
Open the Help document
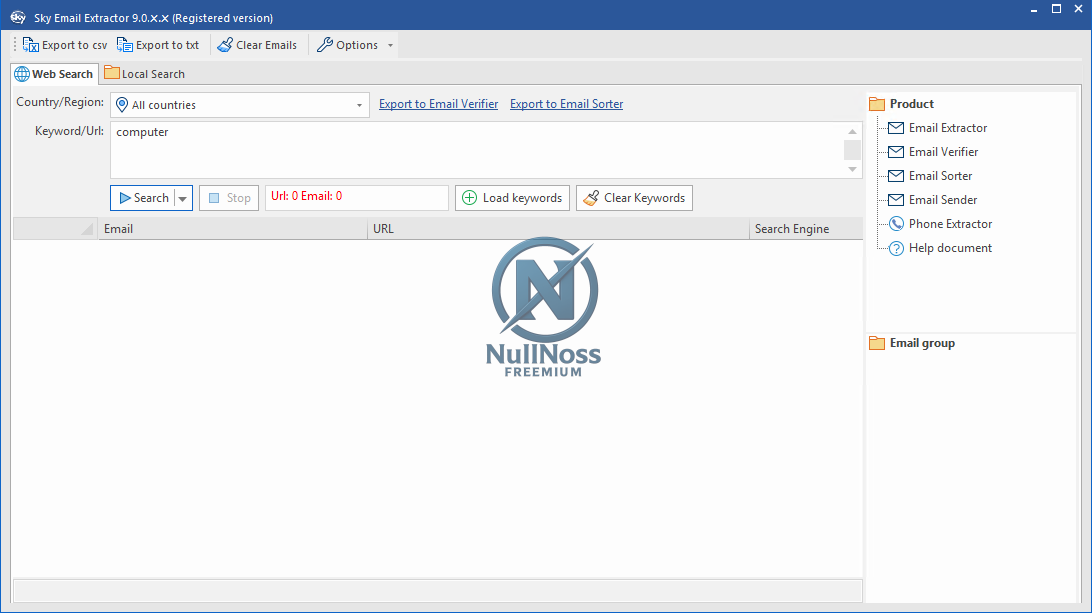coord(949,247)
